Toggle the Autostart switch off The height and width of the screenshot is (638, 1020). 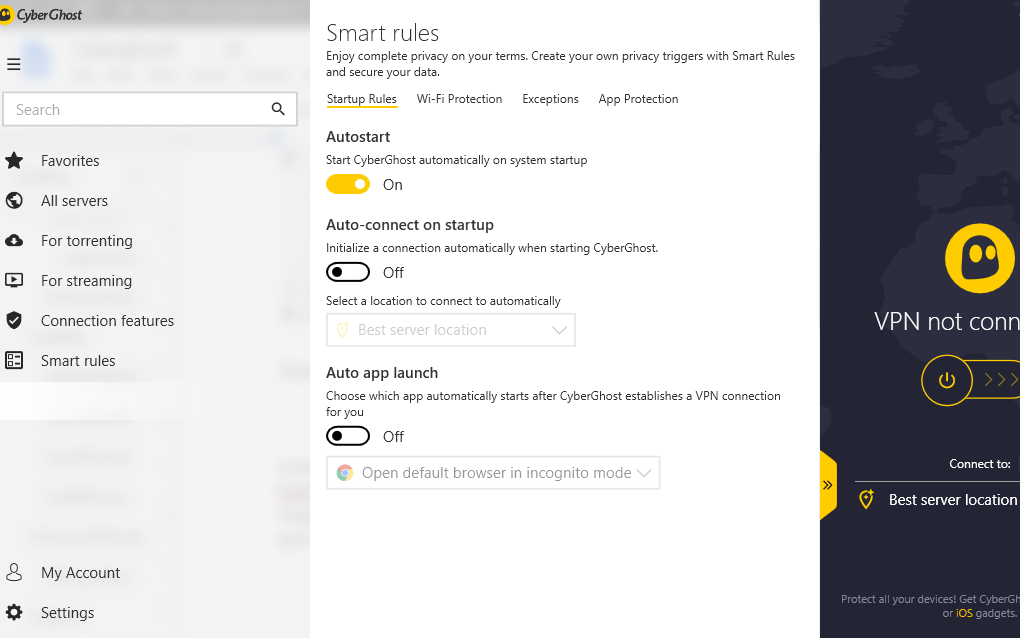click(x=348, y=185)
